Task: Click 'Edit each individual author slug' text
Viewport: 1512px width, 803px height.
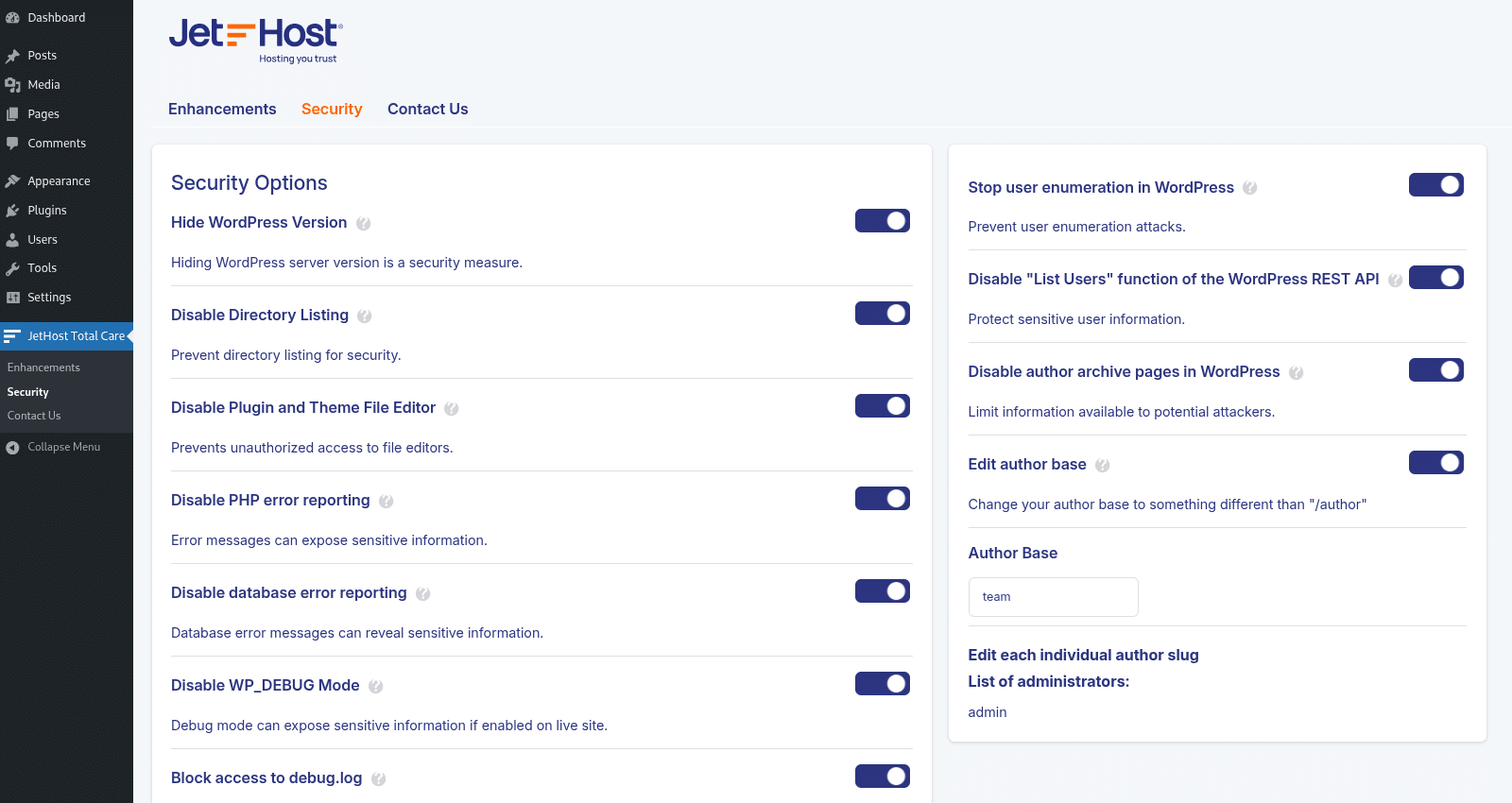Action: point(1083,655)
